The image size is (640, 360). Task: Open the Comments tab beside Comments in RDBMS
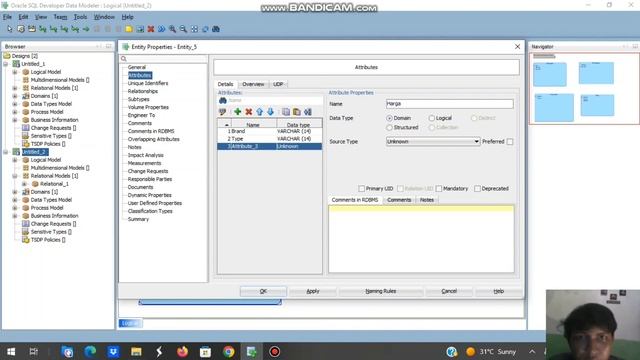click(x=399, y=200)
